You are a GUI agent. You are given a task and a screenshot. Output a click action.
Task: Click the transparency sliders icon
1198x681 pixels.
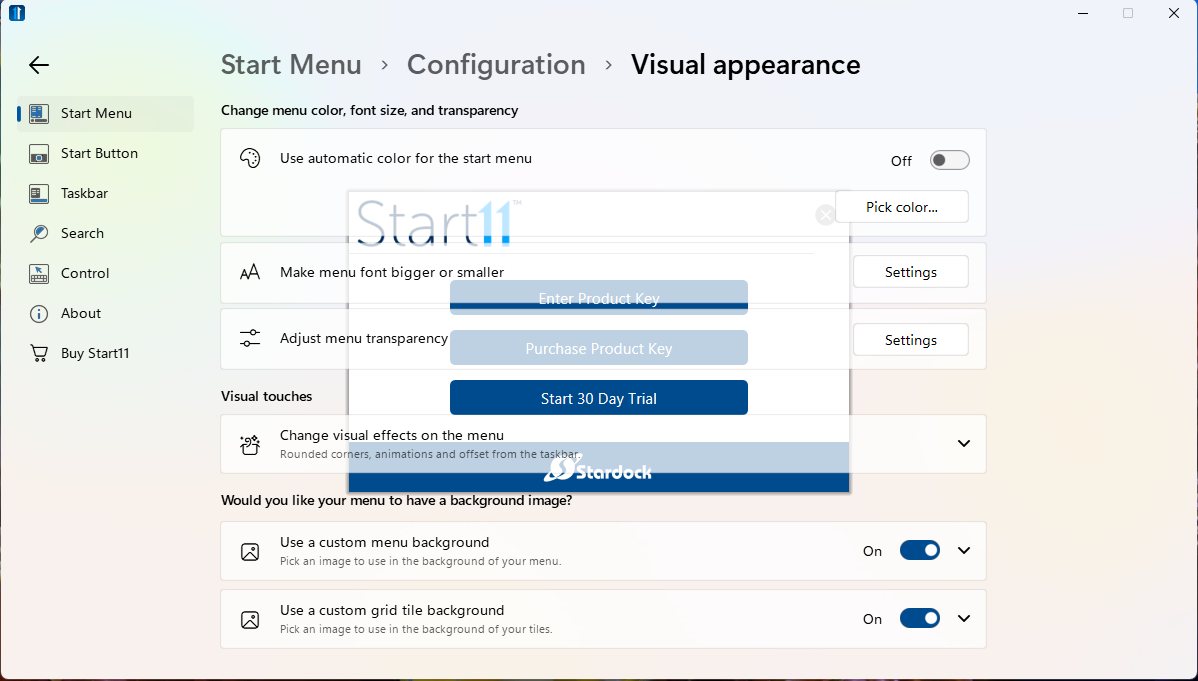tap(250, 338)
